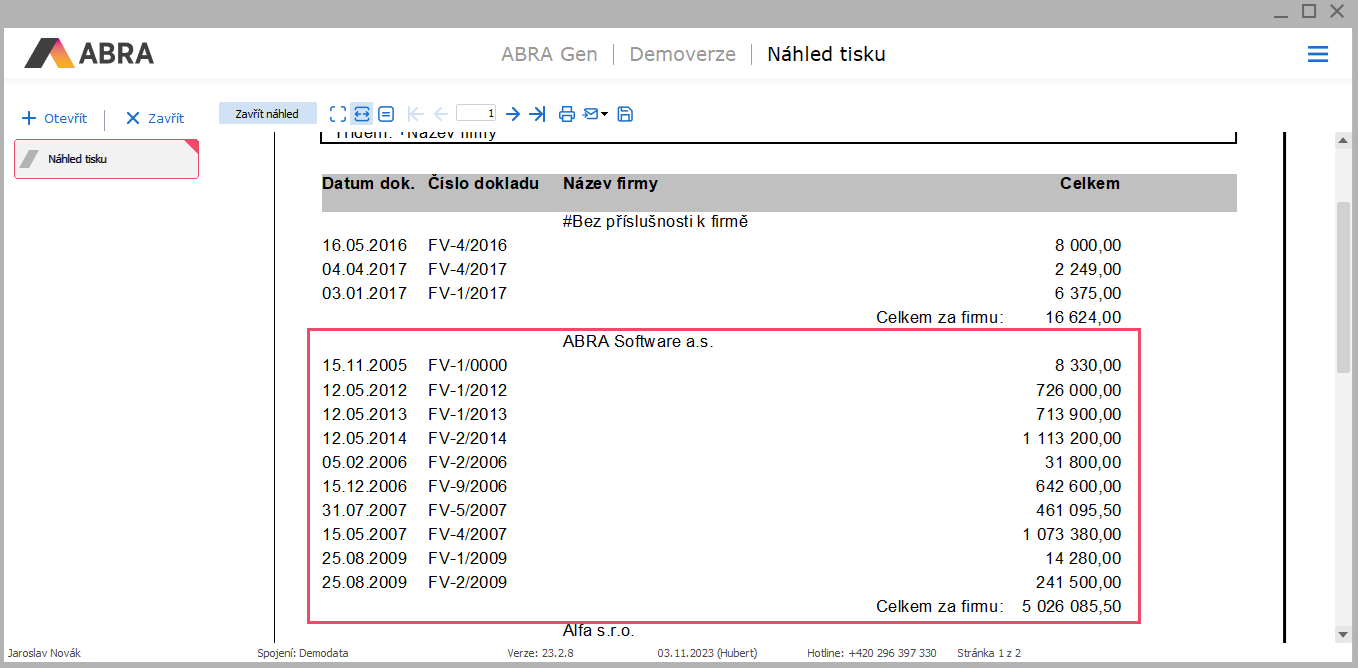
Task: Click document number FV-2/2006
Action: [467, 462]
